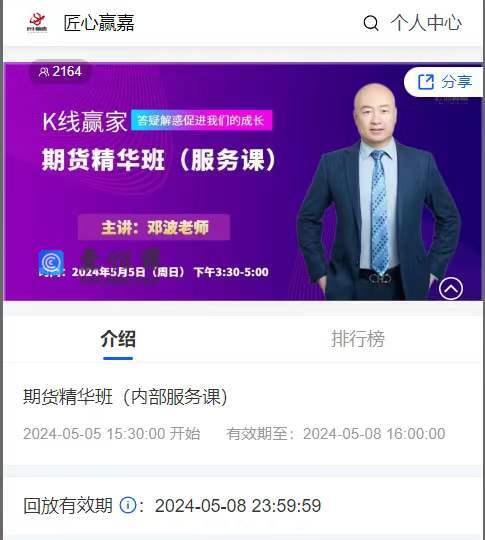Switch to the 介绍 tab
485x540 pixels.
[x=118, y=339]
